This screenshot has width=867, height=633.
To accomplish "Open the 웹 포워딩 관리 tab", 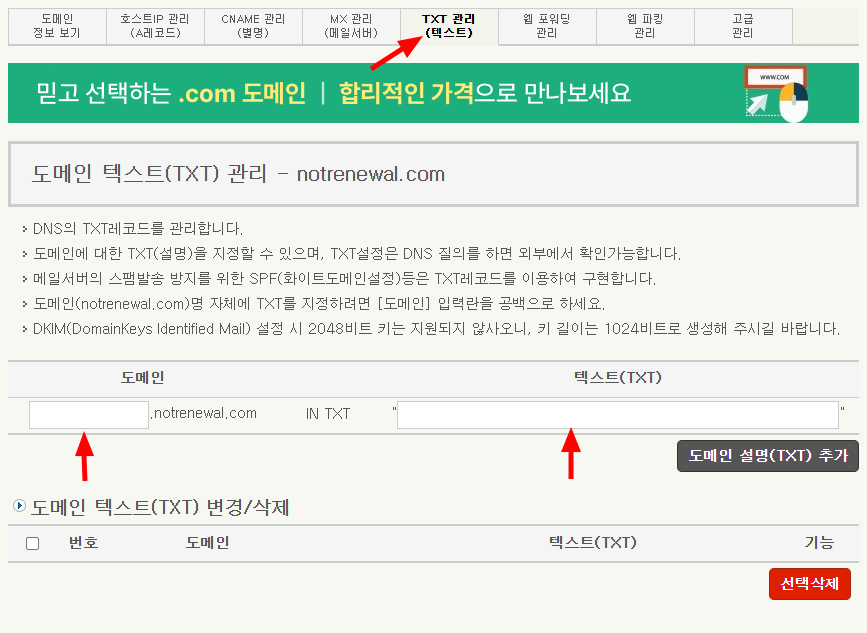I will [547, 26].
